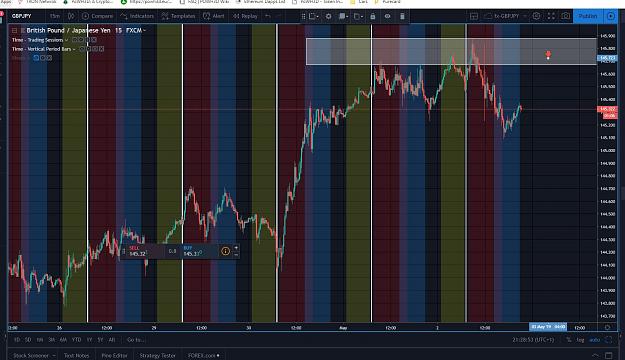Viewport: 625px width, 360px height.
Task: Click the Publish button
Action: tap(588, 16)
